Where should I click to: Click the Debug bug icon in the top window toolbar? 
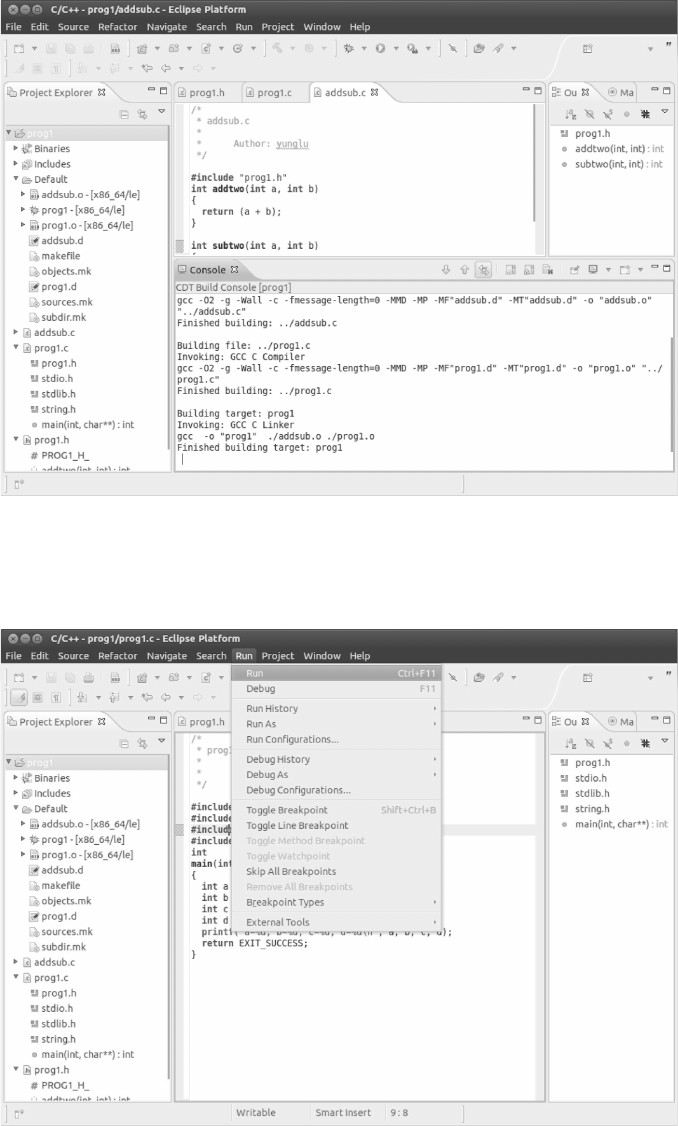[x=349, y=48]
